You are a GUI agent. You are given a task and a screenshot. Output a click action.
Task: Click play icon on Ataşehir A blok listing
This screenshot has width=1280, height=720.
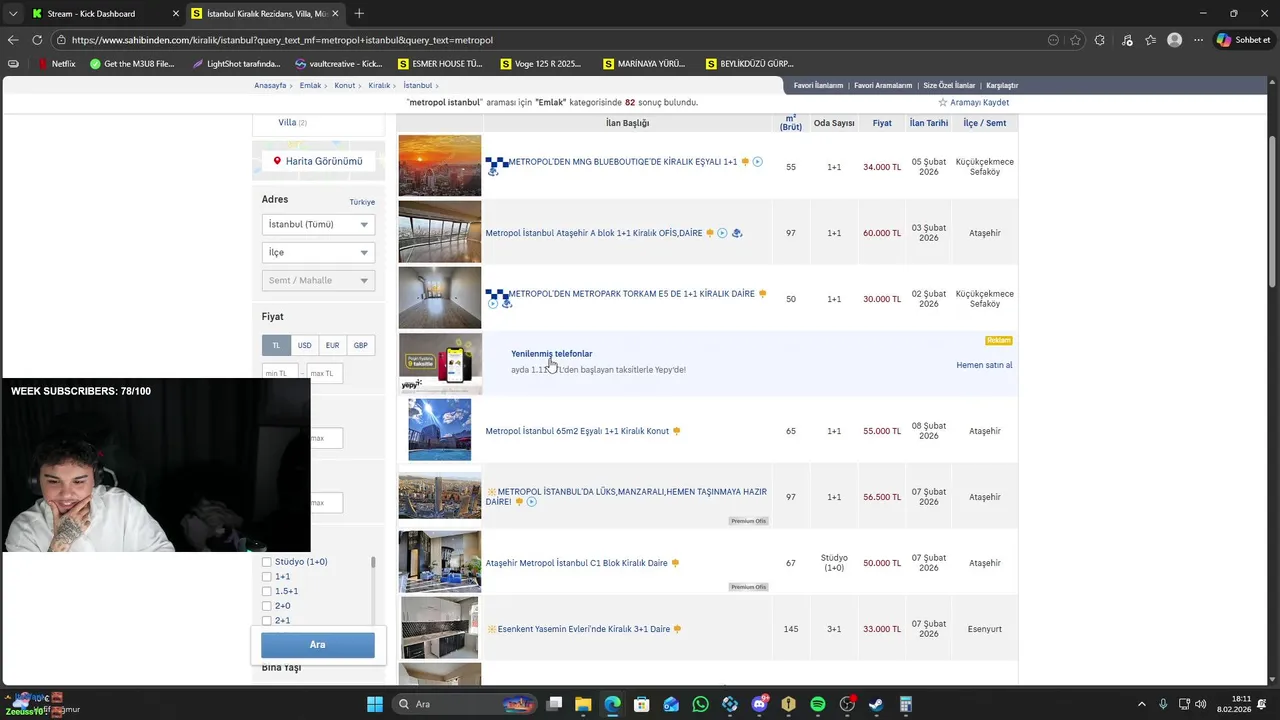722,233
